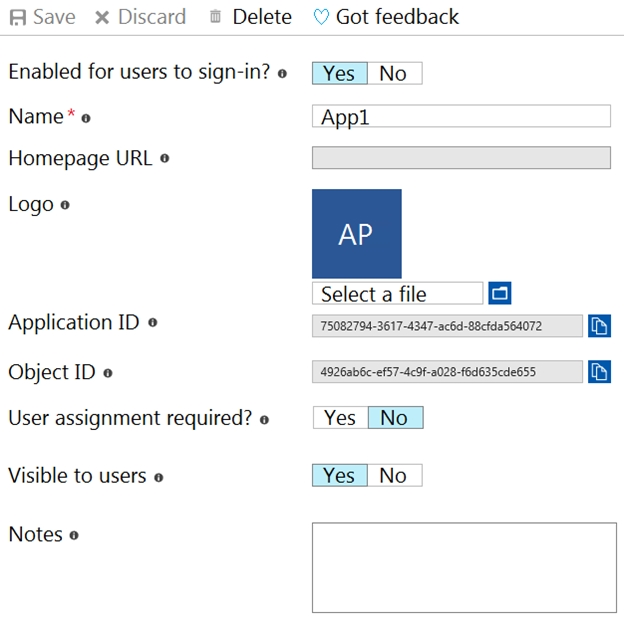Click info icon beside Visible to users

tap(158, 477)
